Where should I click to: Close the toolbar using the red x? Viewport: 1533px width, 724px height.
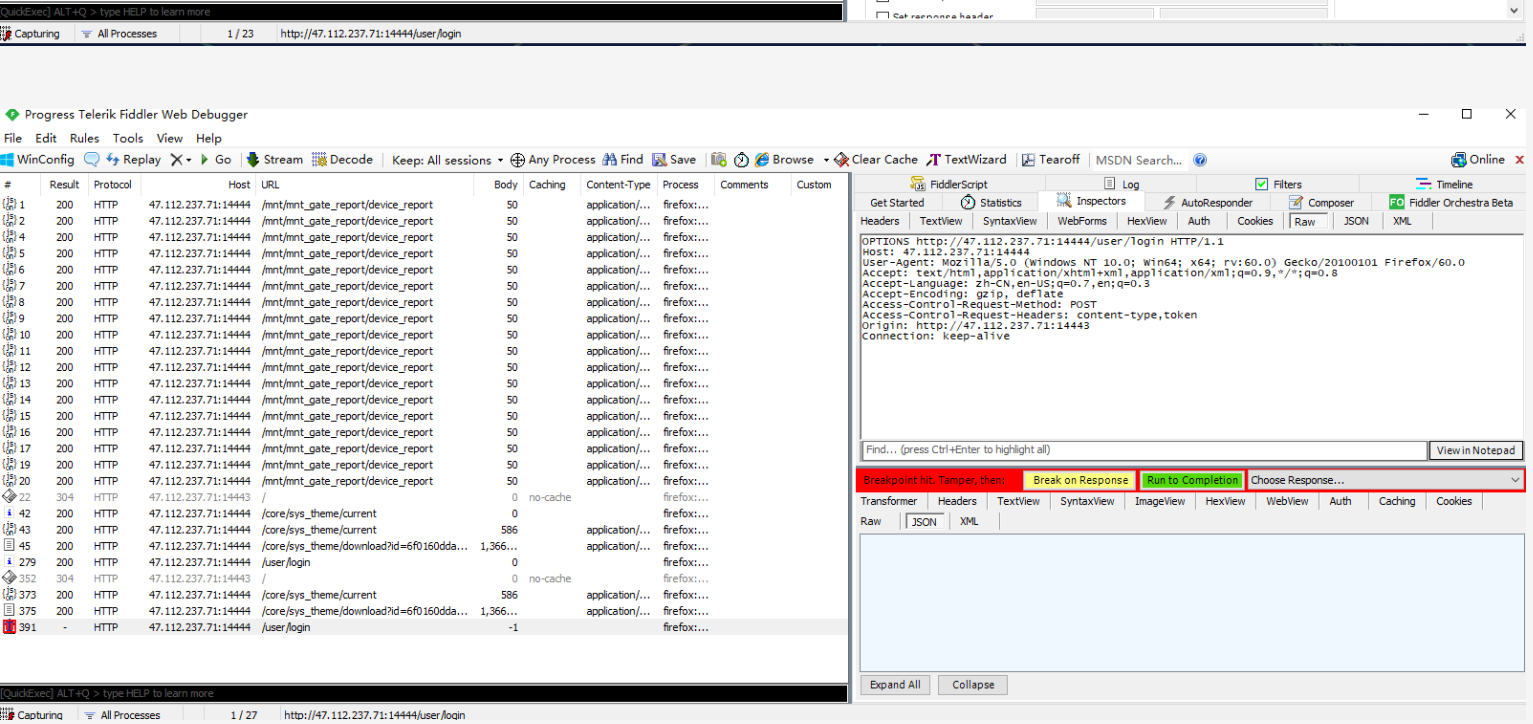tap(1520, 160)
